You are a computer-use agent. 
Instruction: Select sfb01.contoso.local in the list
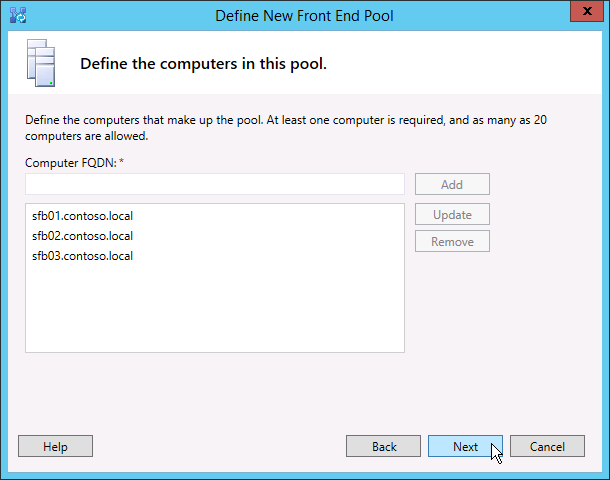(82, 216)
